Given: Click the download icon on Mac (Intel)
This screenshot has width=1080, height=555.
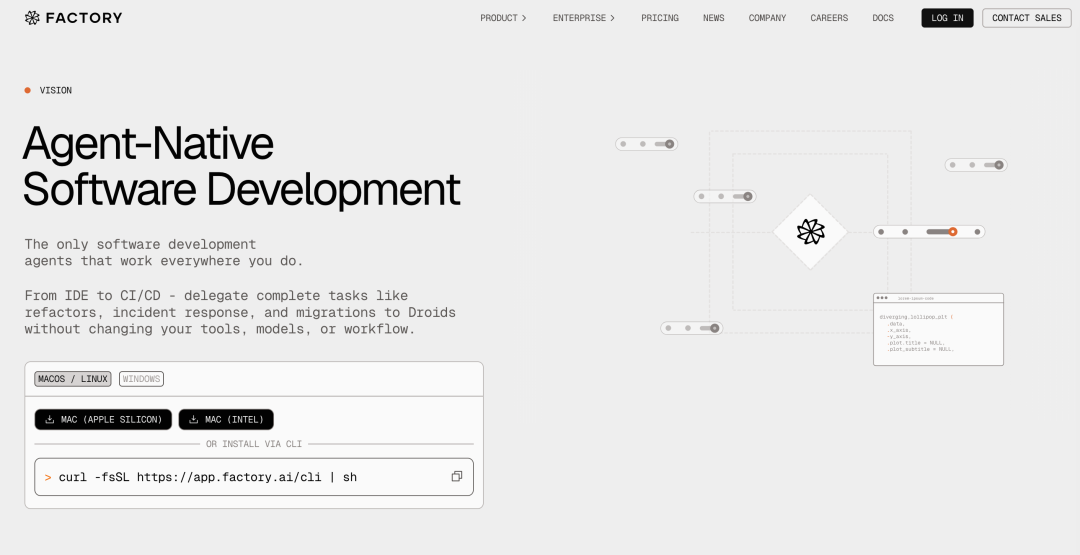Looking at the screenshot, I should (x=194, y=420).
